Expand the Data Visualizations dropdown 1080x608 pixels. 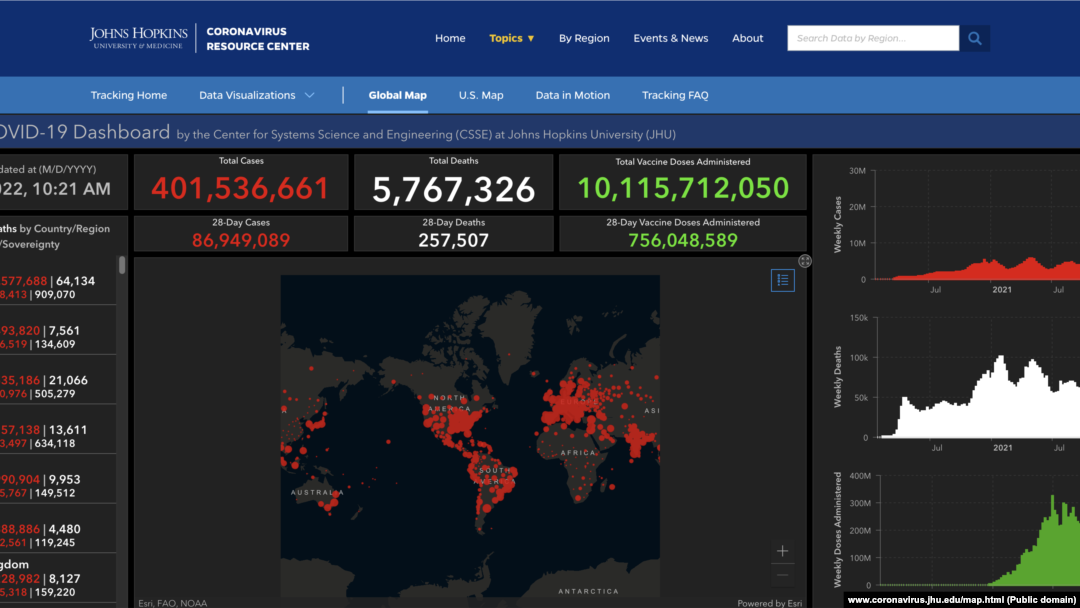click(256, 95)
